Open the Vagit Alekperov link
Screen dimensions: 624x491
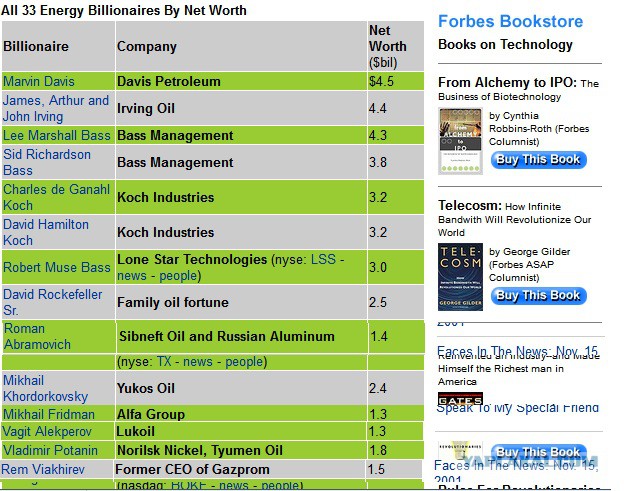point(47,431)
